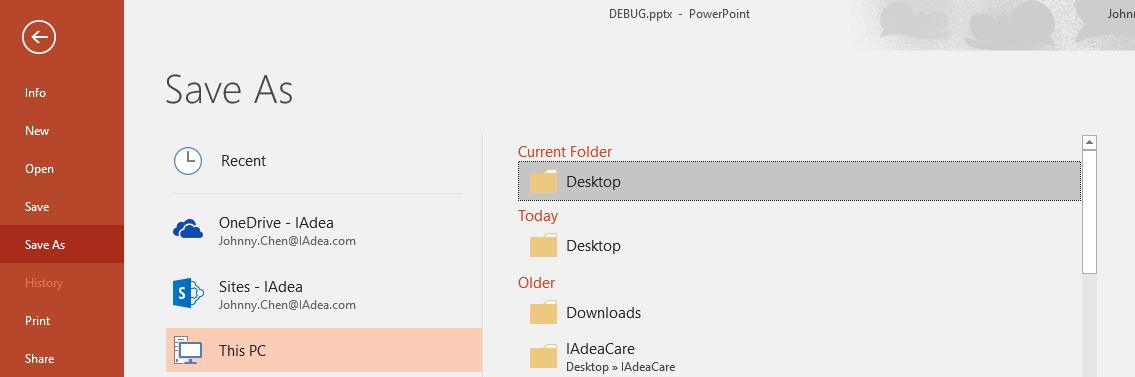
Task: Choose OneDrive - IAdea save location
Action: tap(324, 230)
